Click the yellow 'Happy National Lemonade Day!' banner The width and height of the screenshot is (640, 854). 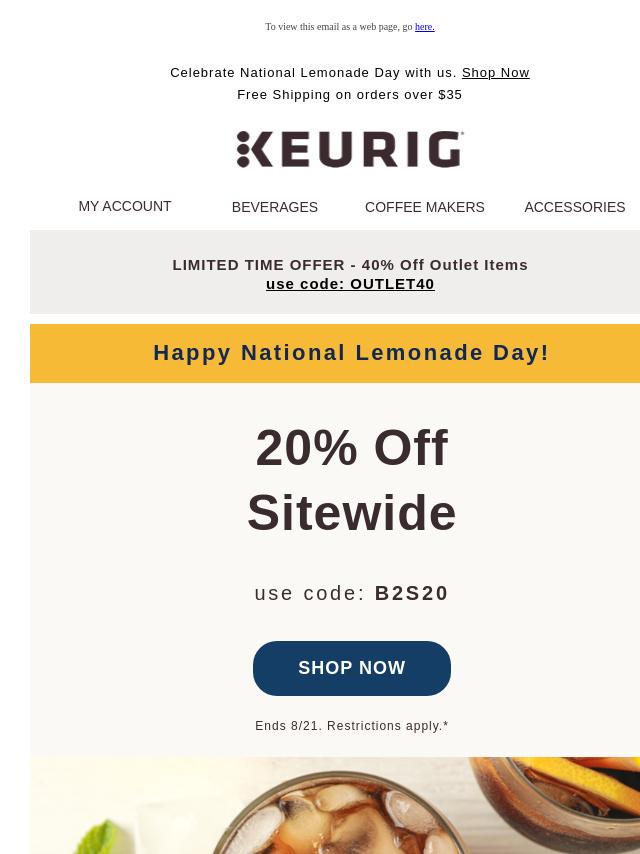pyautogui.click(x=335, y=353)
